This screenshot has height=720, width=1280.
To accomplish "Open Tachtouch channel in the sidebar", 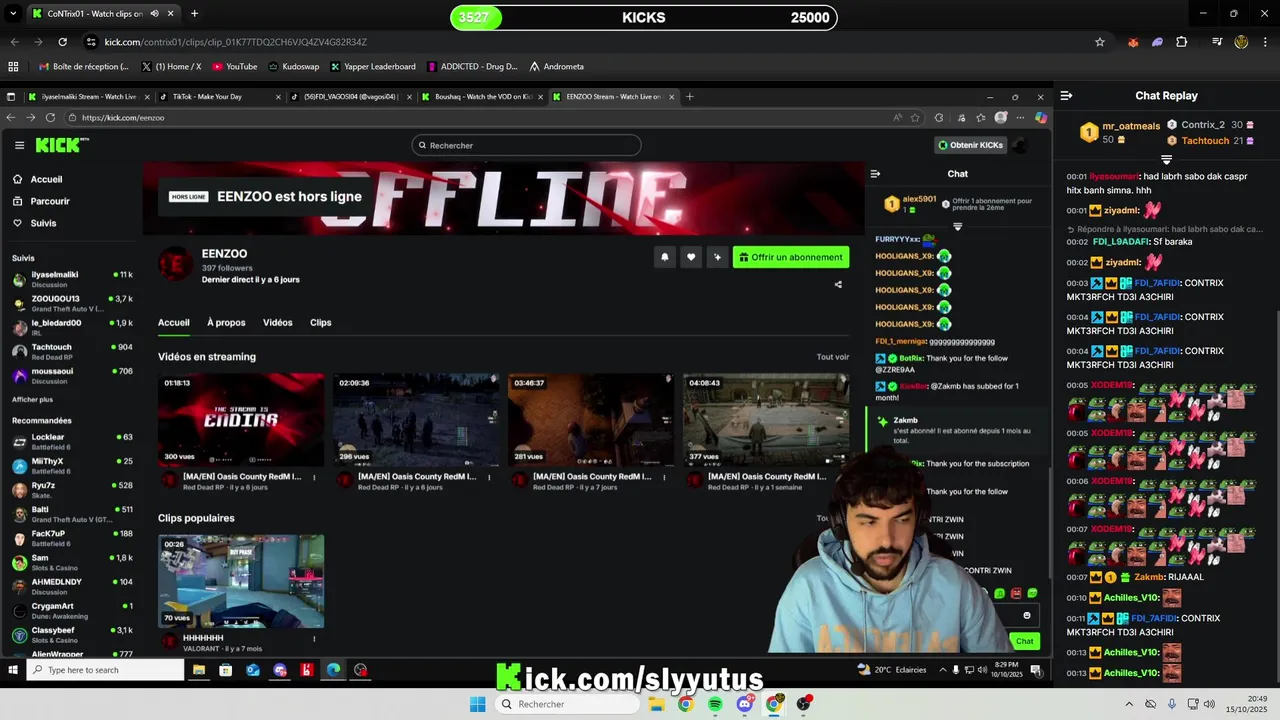I will (72, 351).
